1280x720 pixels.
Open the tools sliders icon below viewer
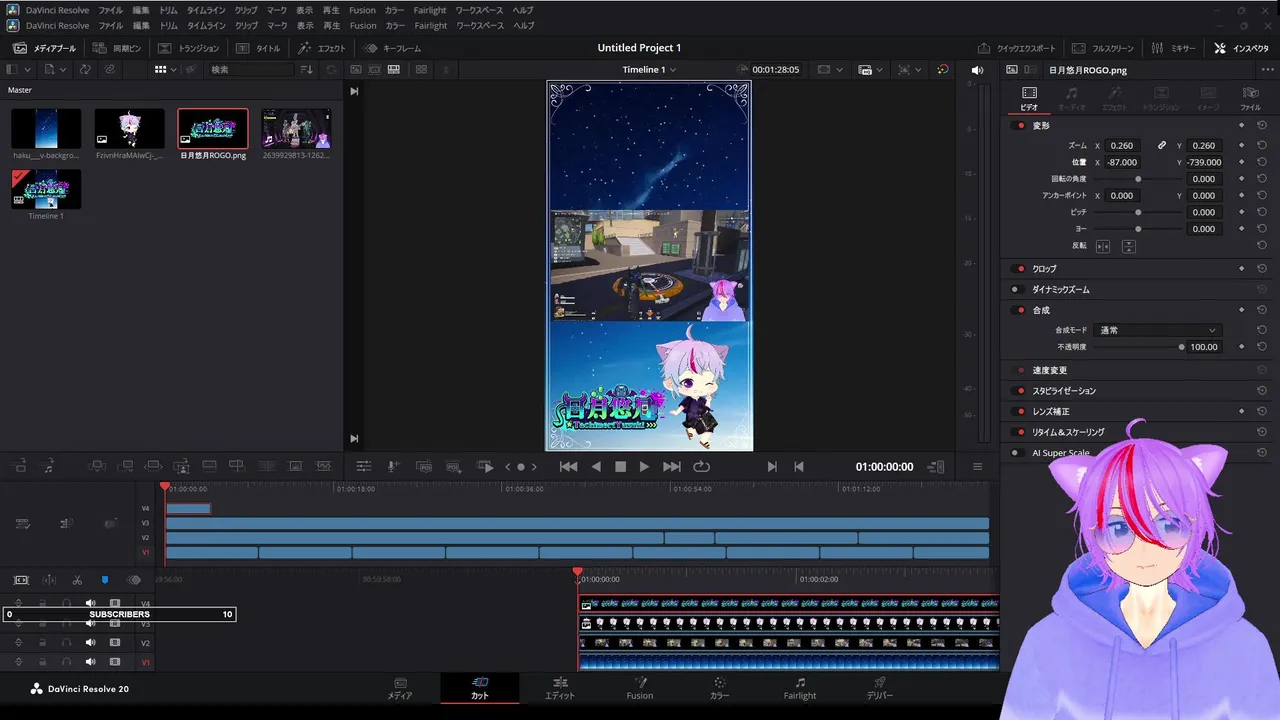click(x=364, y=467)
